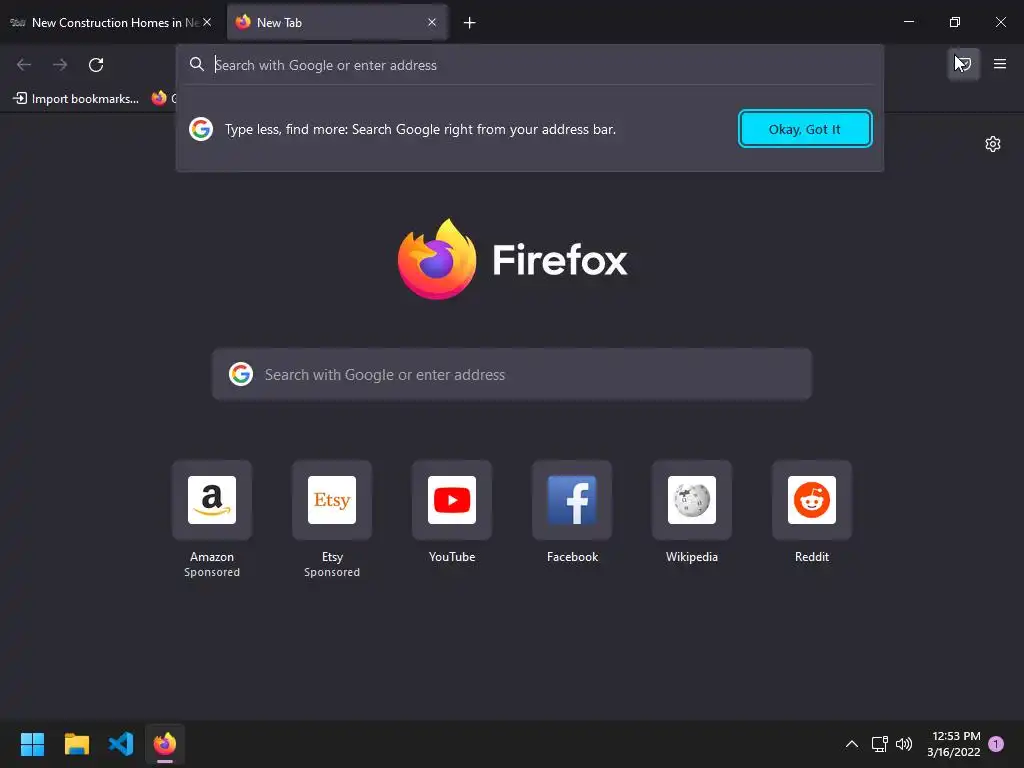Launch Visual Studio Code from taskbar
This screenshot has height=768, width=1024.
click(x=121, y=744)
